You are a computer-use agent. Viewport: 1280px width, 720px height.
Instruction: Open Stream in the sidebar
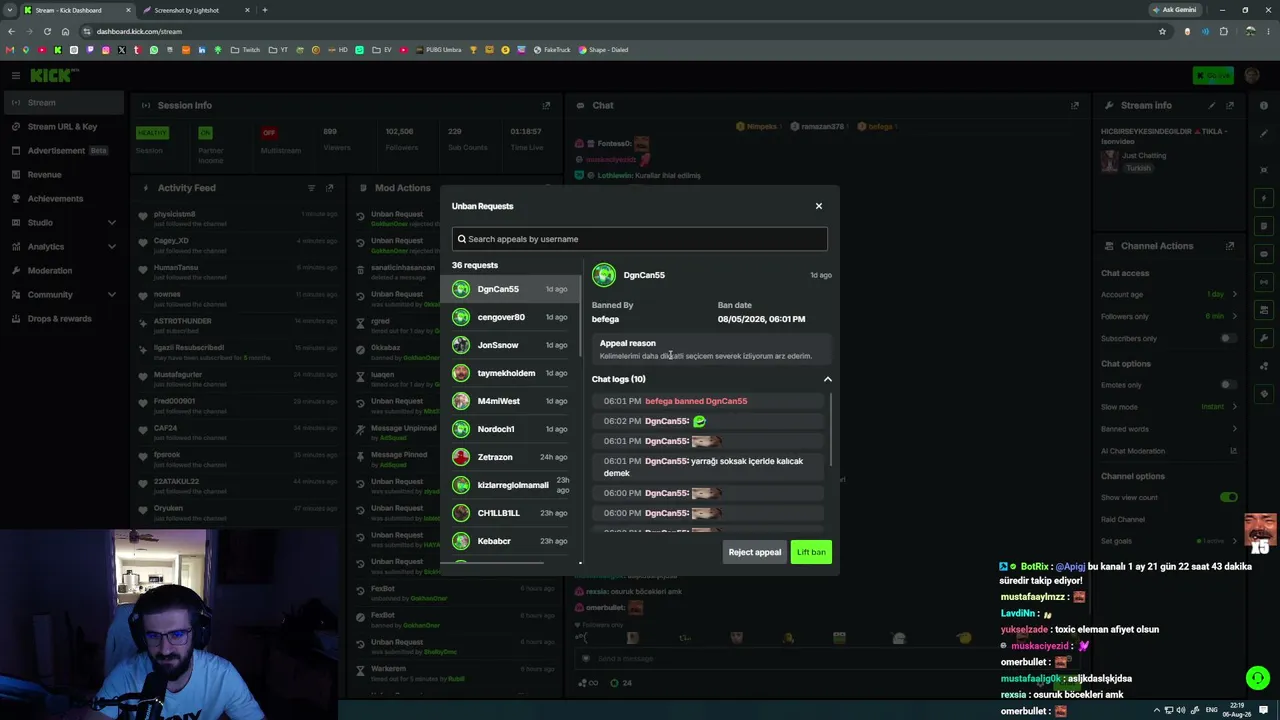tap(64, 102)
